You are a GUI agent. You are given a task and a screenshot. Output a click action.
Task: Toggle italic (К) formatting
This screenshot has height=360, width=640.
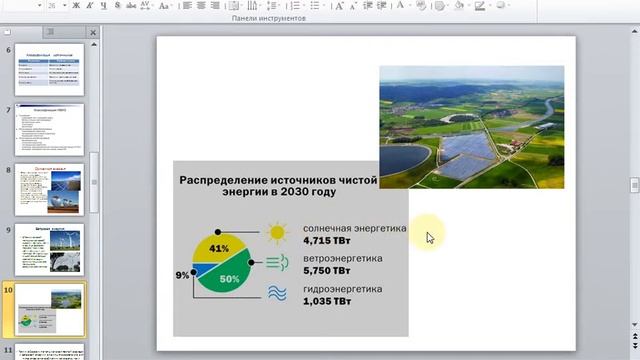tap(90, 5)
